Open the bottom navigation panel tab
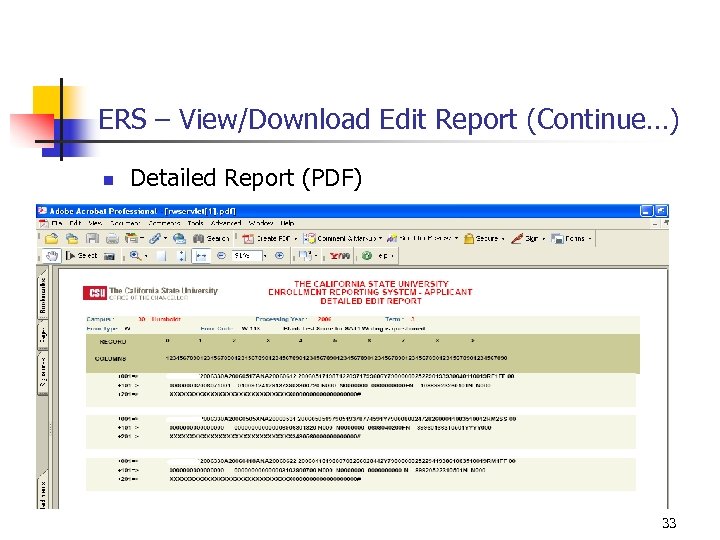Viewport: 720px width, 540px height. 42,491
